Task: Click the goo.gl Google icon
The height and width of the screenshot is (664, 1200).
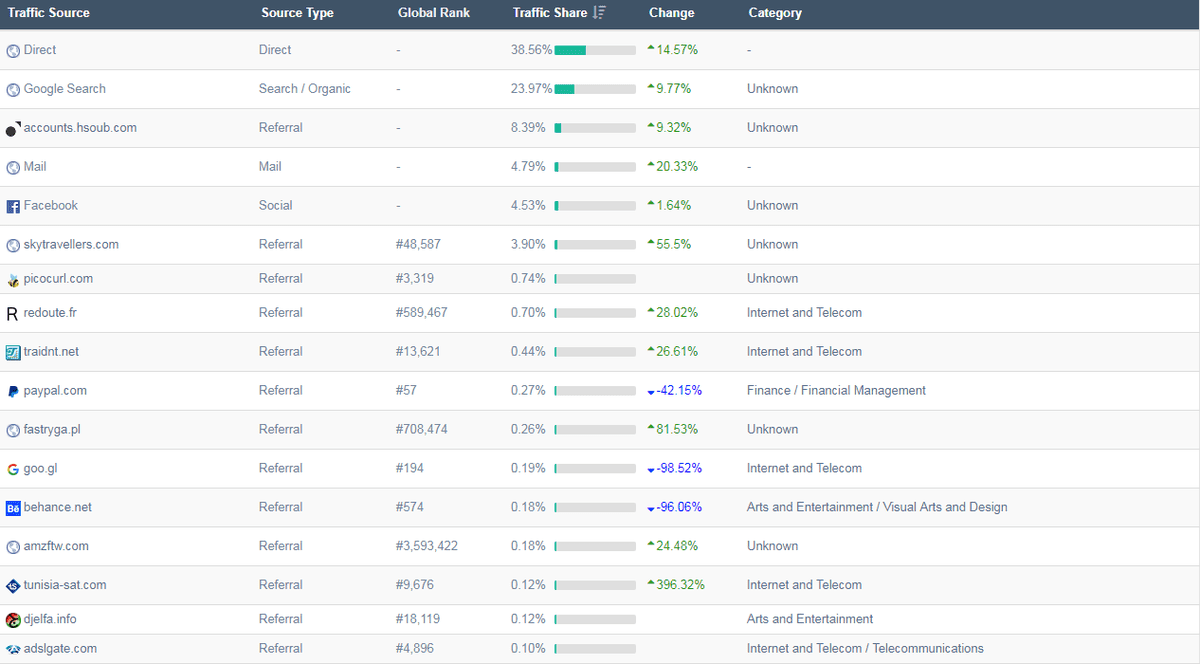Action: (13, 469)
